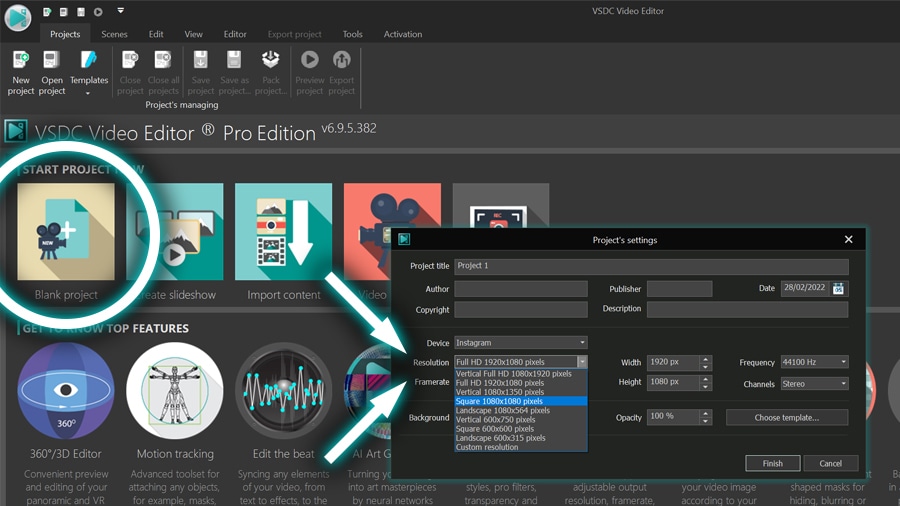900x506 pixels.
Task: Open project via ribbon icon
Action: coord(52,60)
